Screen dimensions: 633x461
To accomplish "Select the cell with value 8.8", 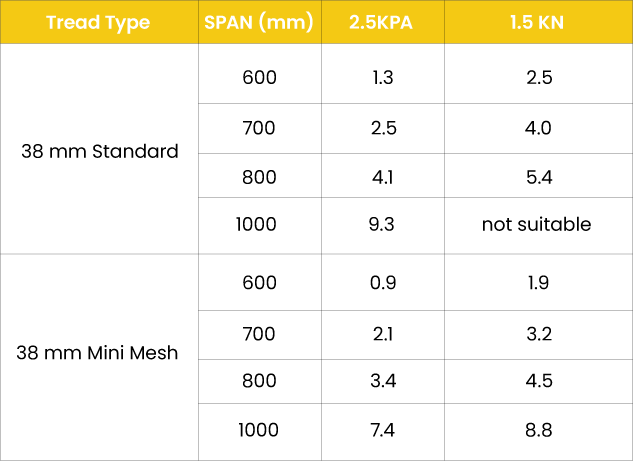I will point(536,430).
